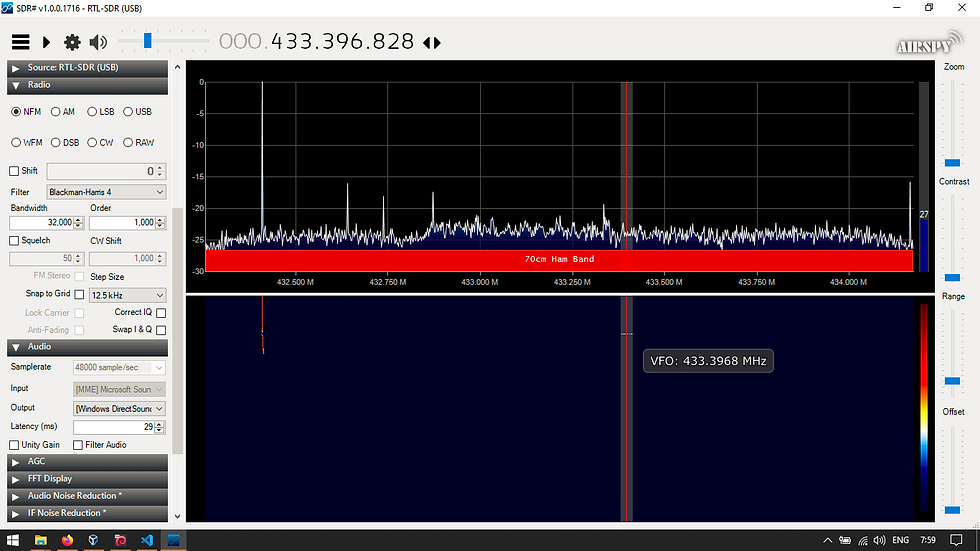Mute audio via speaker icon
980x551 pixels.
pyautogui.click(x=98, y=42)
